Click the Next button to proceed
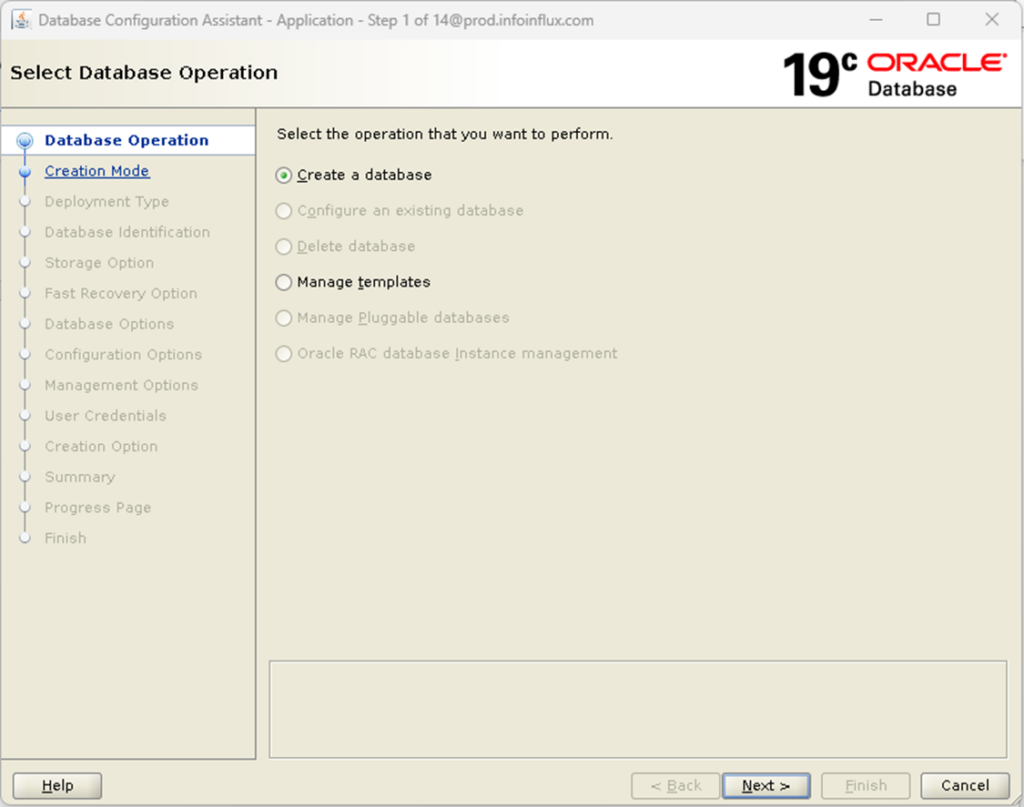Screen dimensions: 1024x807 tap(766, 785)
